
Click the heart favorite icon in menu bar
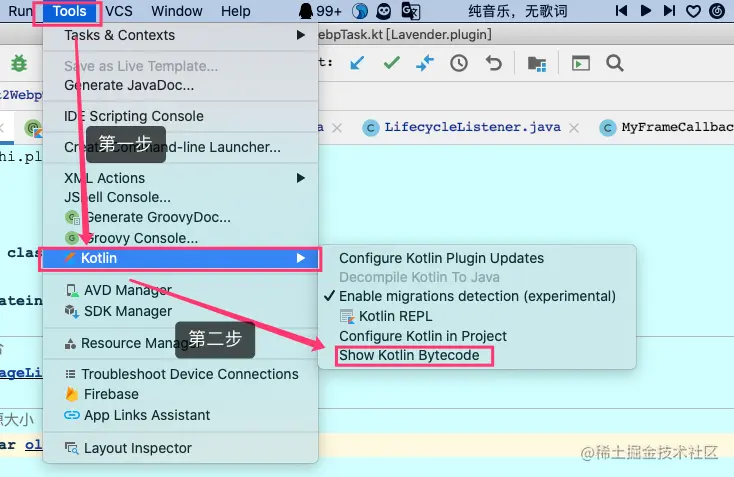click(x=693, y=11)
